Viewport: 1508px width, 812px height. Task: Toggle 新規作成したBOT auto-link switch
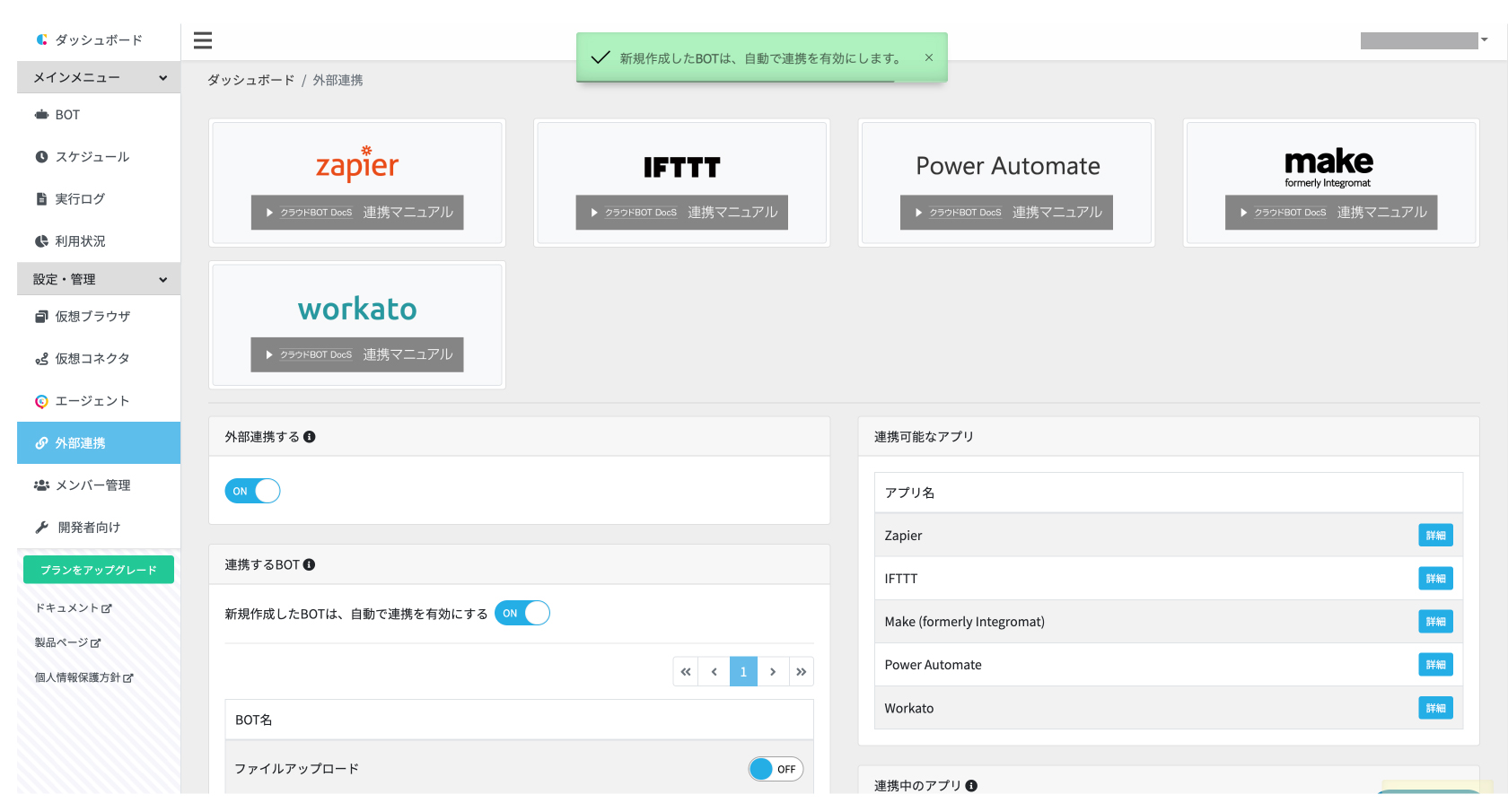(x=522, y=613)
